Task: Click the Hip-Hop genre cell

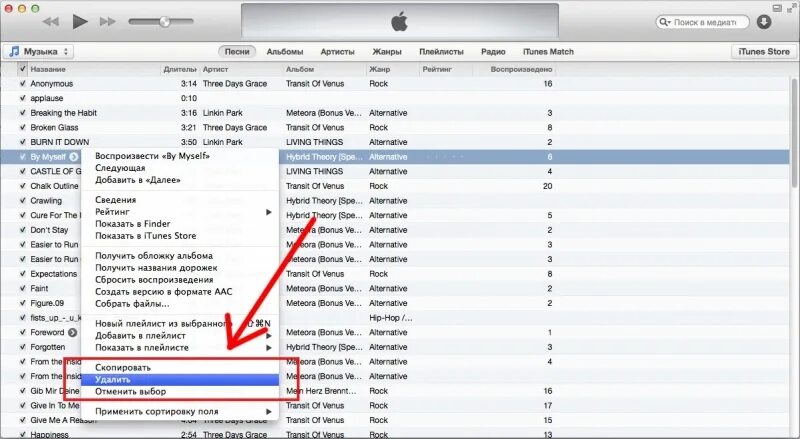Action: pyautogui.click(x=390, y=318)
